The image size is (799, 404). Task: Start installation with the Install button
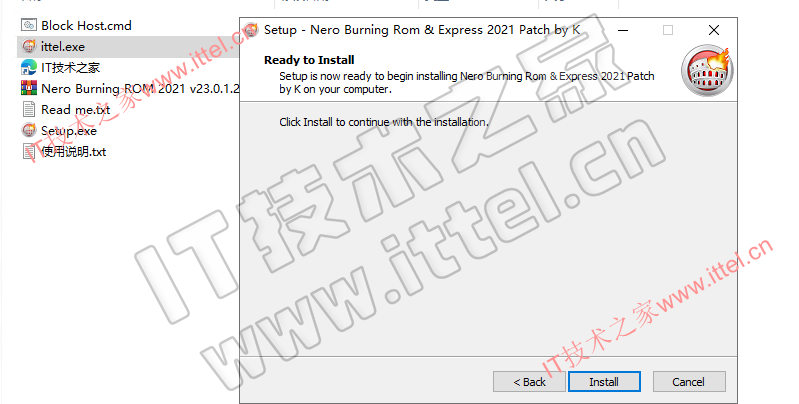[604, 382]
